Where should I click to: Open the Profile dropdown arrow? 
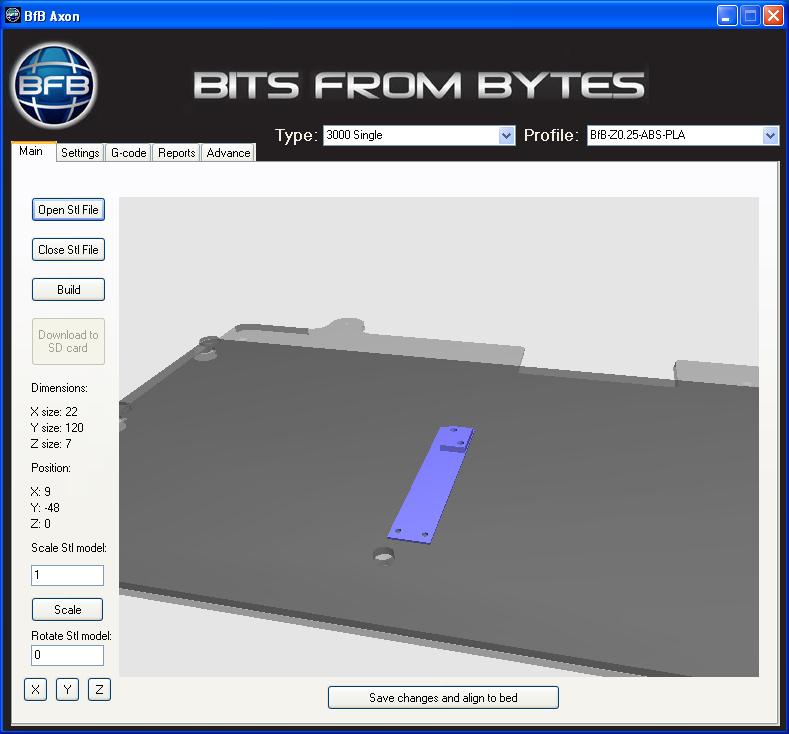[x=770, y=135]
